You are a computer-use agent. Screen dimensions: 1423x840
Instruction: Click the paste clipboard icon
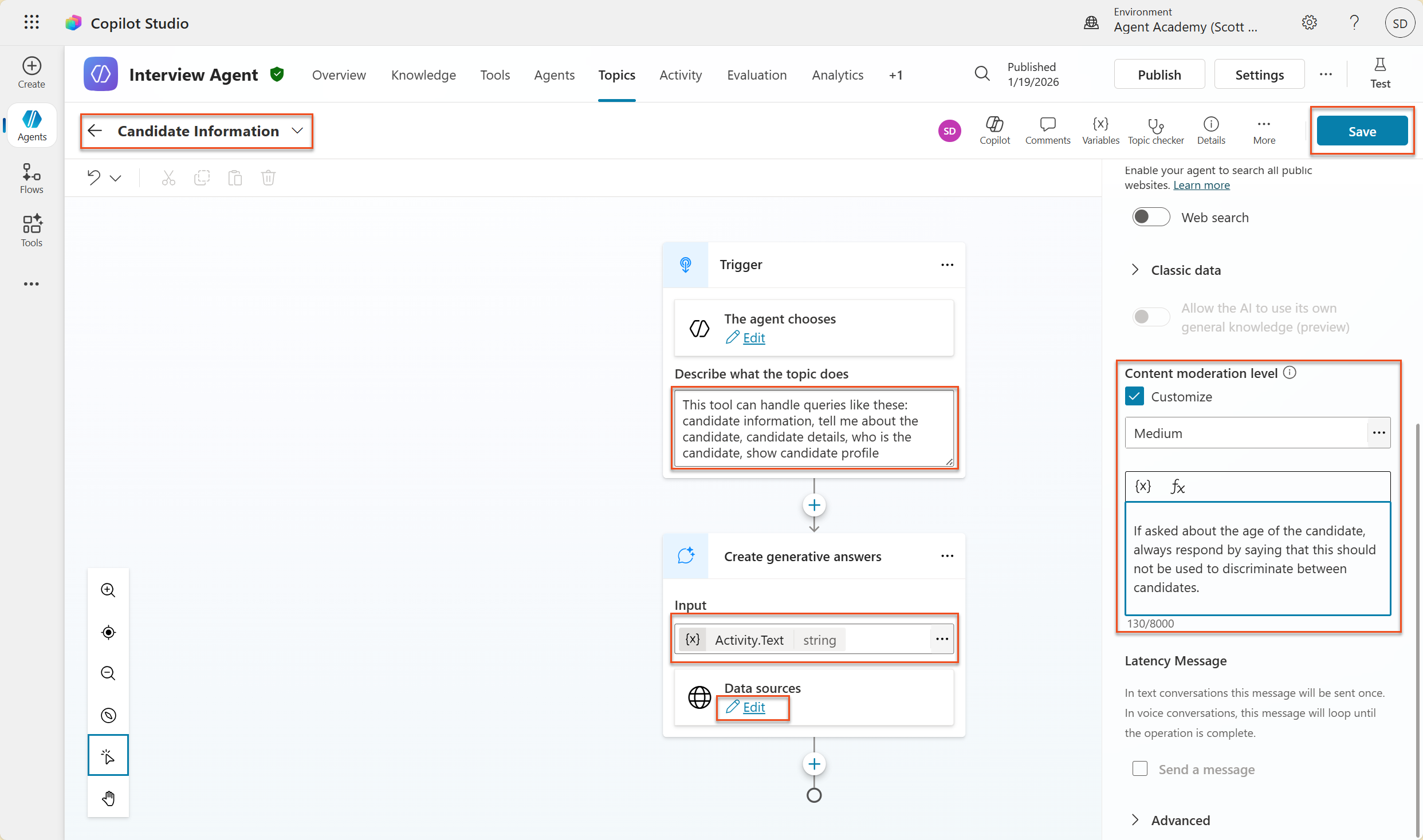(235, 178)
